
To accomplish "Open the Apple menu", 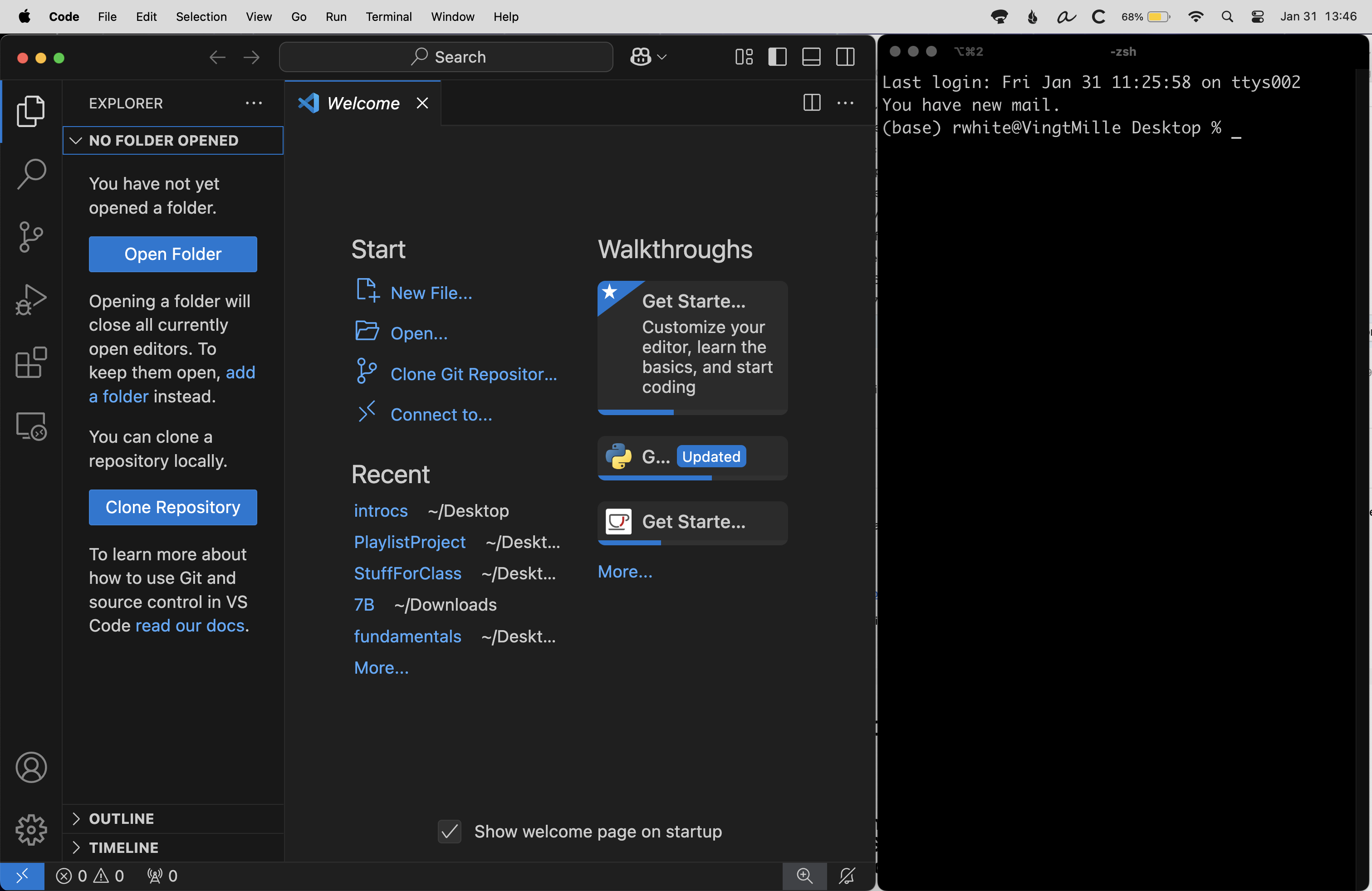I will [24, 17].
